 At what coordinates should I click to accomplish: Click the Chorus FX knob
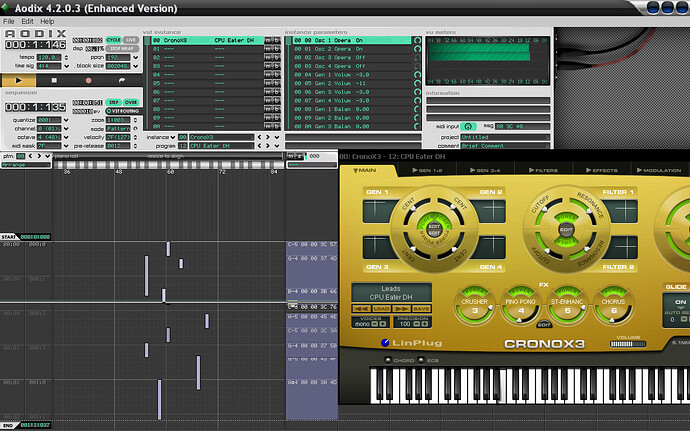(612, 308)
